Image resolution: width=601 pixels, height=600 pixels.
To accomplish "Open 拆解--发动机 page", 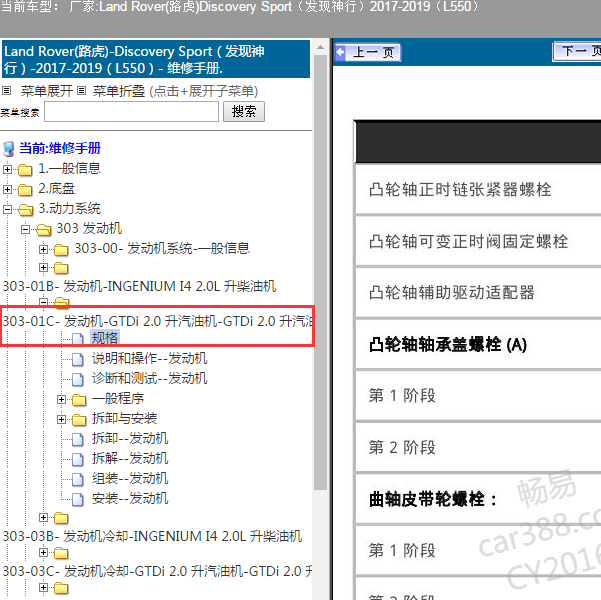I will 130,458.
